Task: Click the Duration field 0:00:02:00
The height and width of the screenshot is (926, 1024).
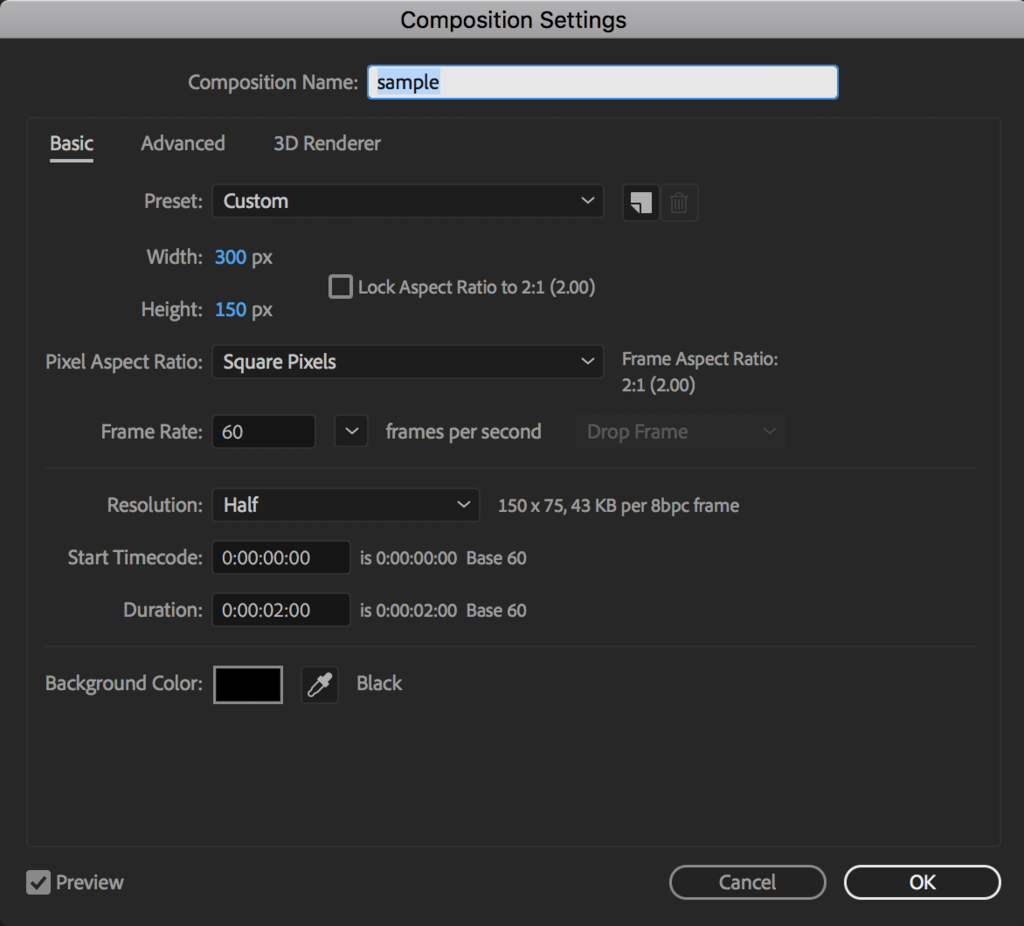Action: point(281,610)
